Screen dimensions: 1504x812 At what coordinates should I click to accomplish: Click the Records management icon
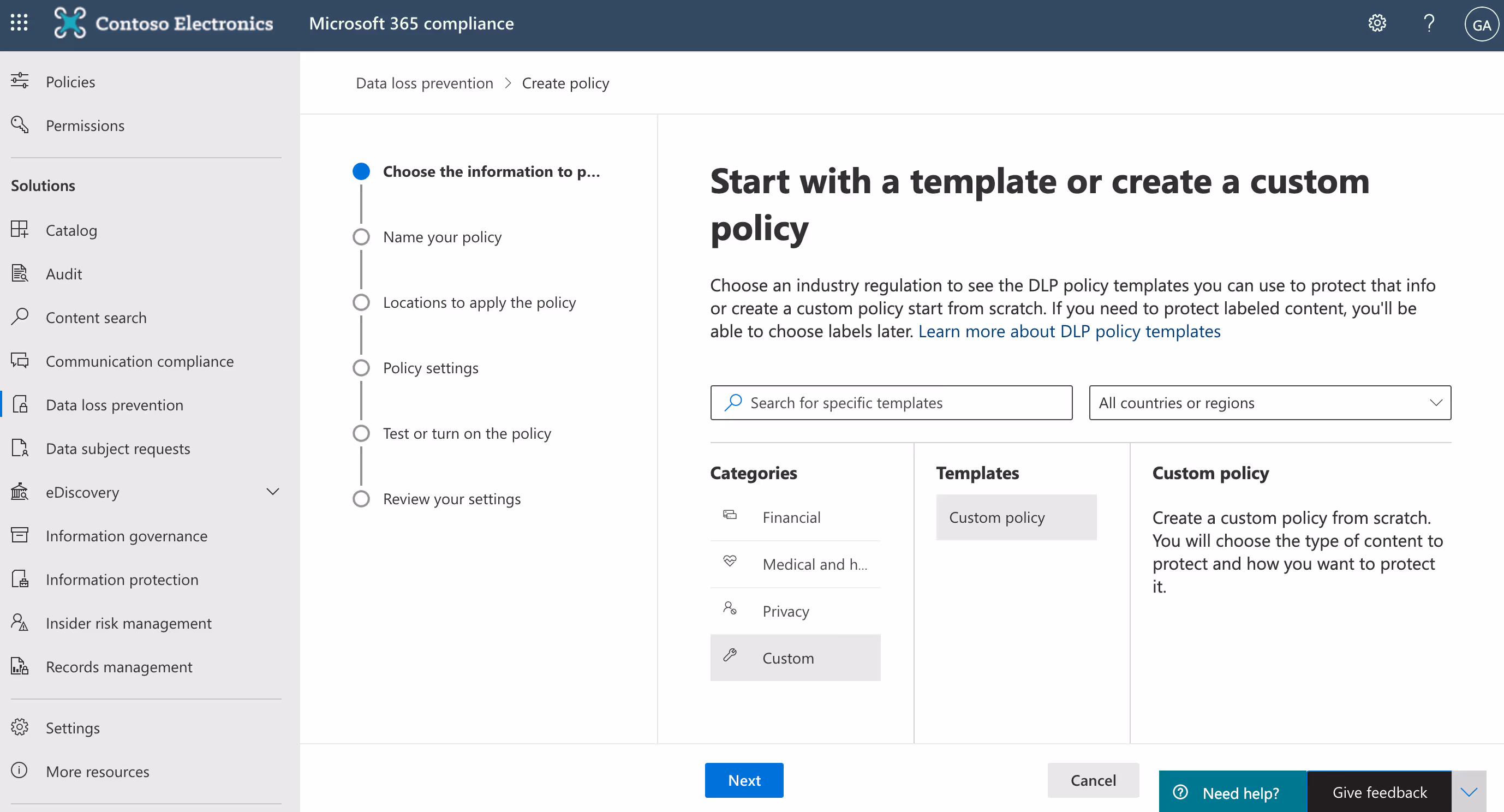[19, 666]
